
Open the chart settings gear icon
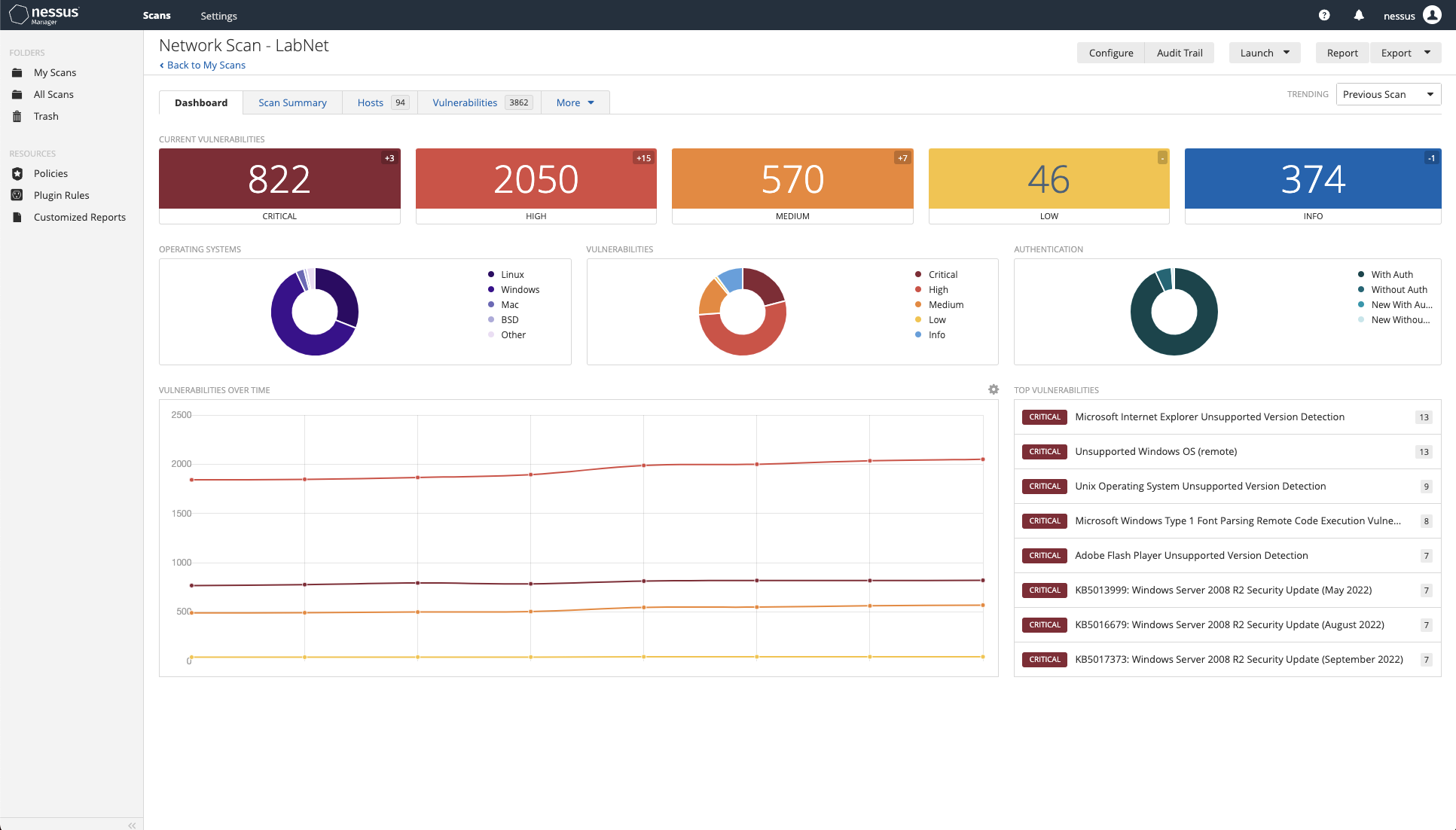(994, 389)
